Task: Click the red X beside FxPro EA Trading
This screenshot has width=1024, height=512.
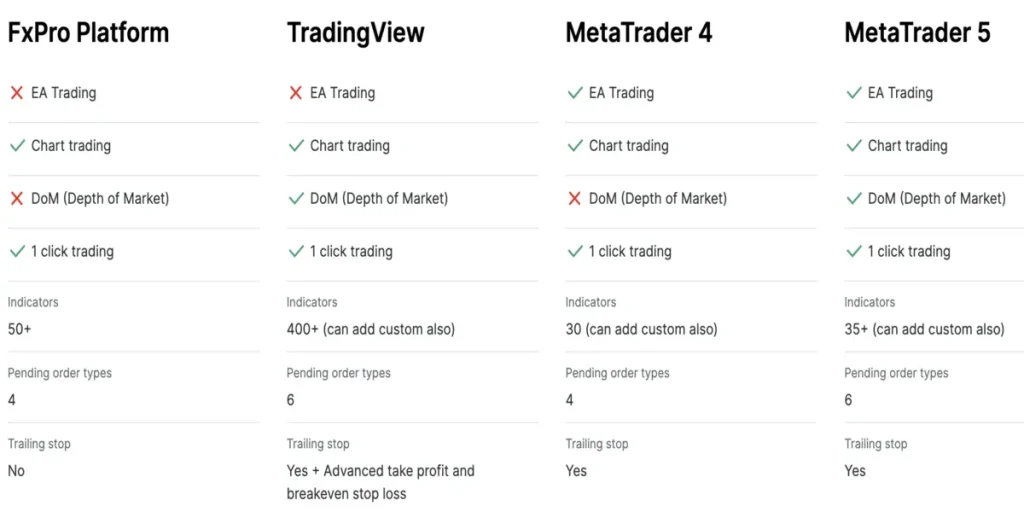Action: [x=17, y=93]
